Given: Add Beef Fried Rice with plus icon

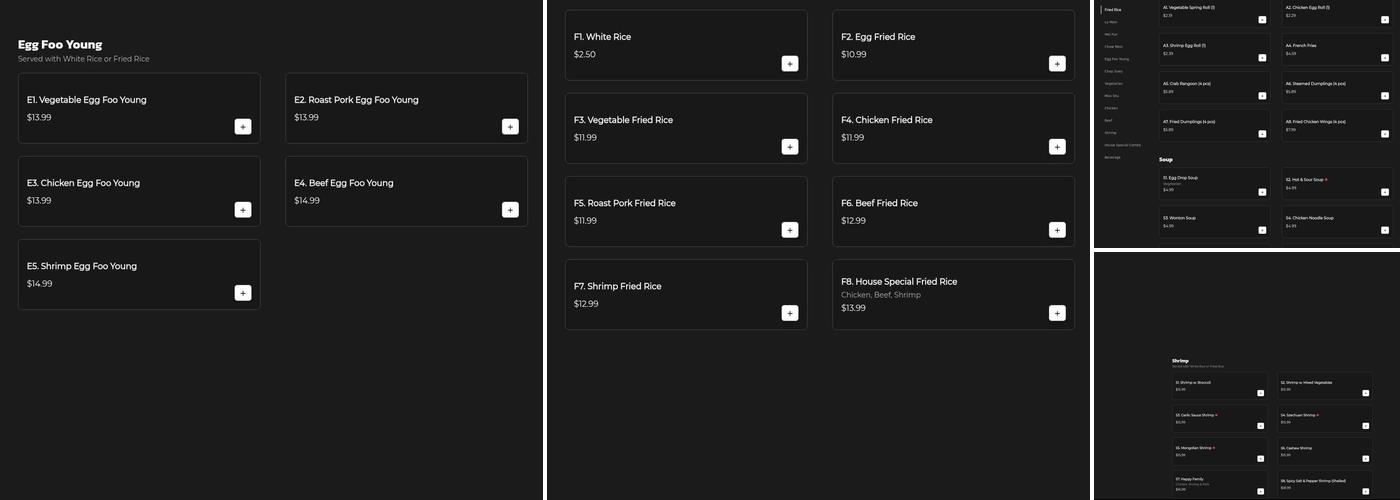Looking at the screenshot, I should click(1057, 230).
